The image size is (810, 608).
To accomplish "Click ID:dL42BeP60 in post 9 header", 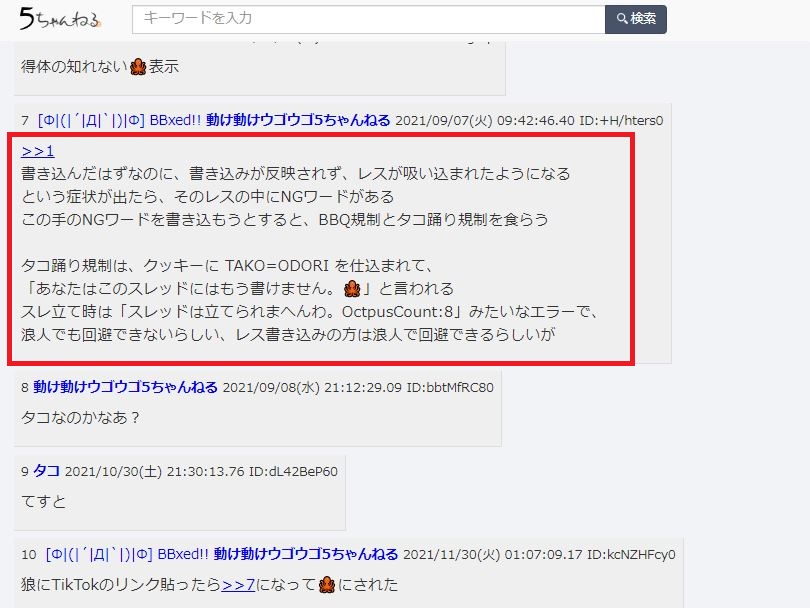I will [293, 472].
